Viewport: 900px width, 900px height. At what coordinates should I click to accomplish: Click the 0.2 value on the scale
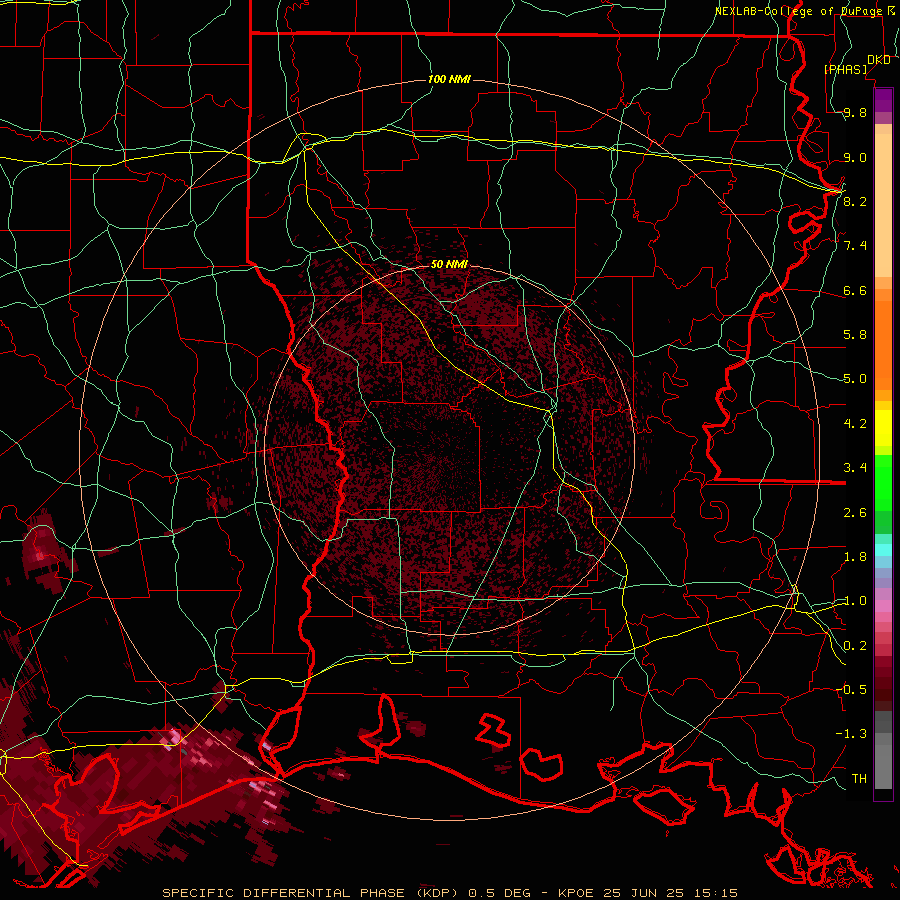click(x=855, y=646)
